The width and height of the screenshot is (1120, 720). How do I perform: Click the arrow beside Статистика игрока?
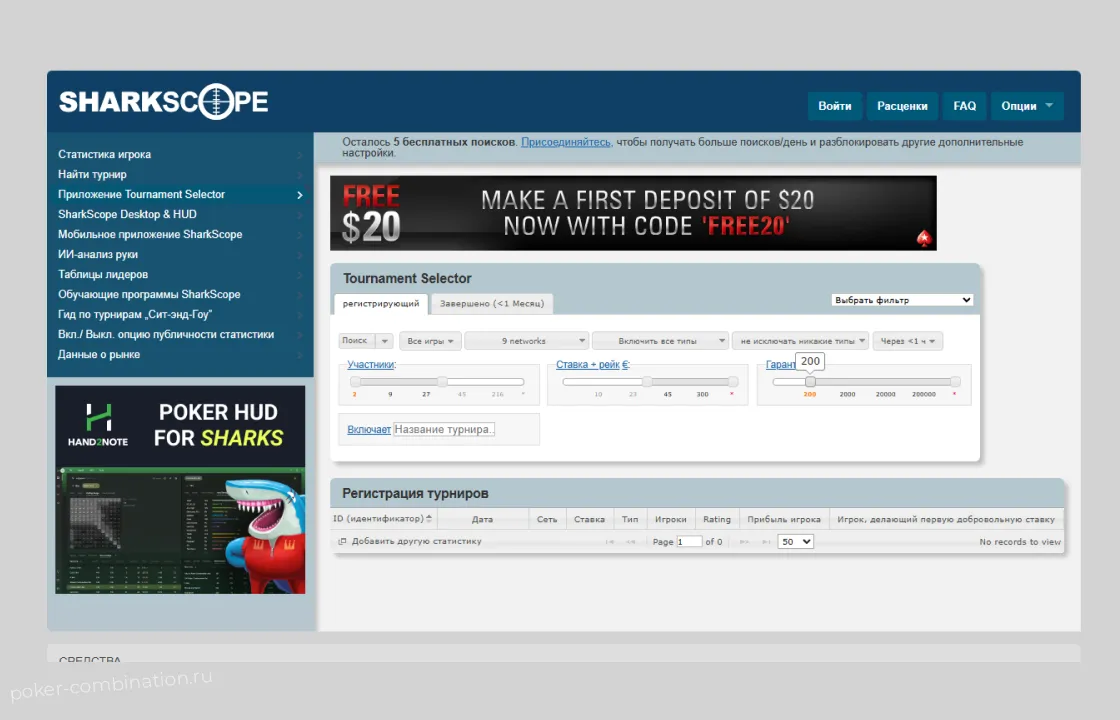(299, 155)
